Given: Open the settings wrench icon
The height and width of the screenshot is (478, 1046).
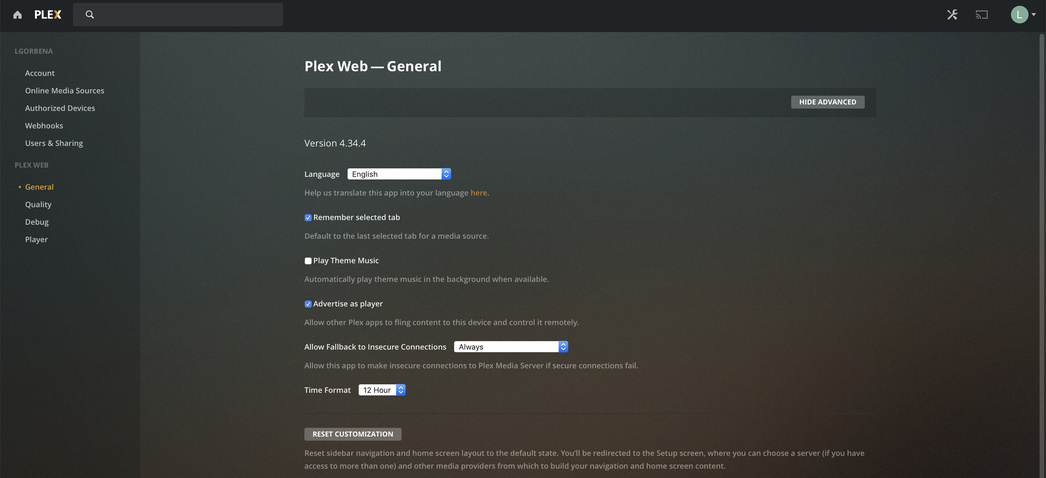Looking at the screenshot, I should (952, 15).
